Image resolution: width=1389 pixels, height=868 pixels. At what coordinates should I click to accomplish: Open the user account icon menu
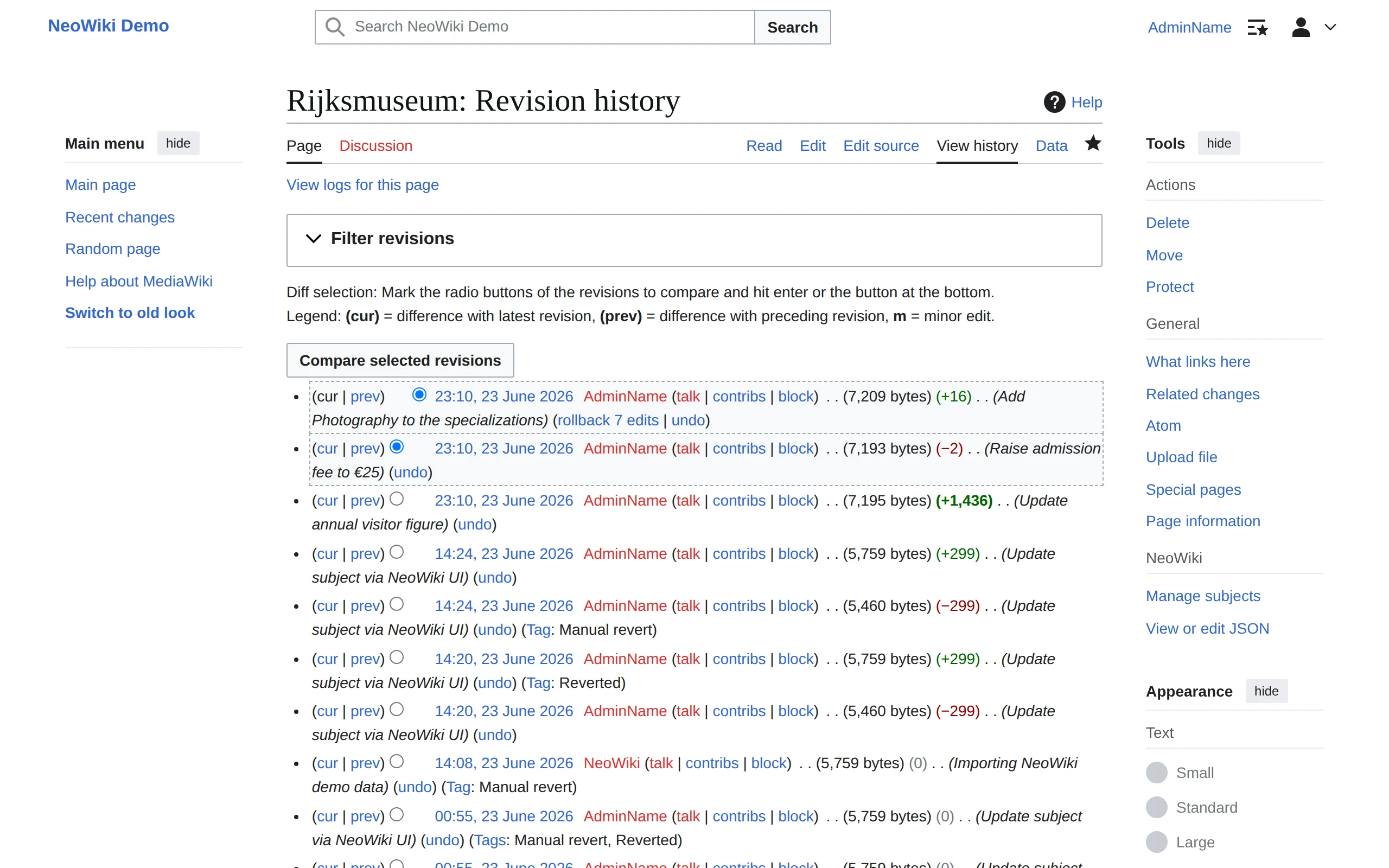(1301, 27)
